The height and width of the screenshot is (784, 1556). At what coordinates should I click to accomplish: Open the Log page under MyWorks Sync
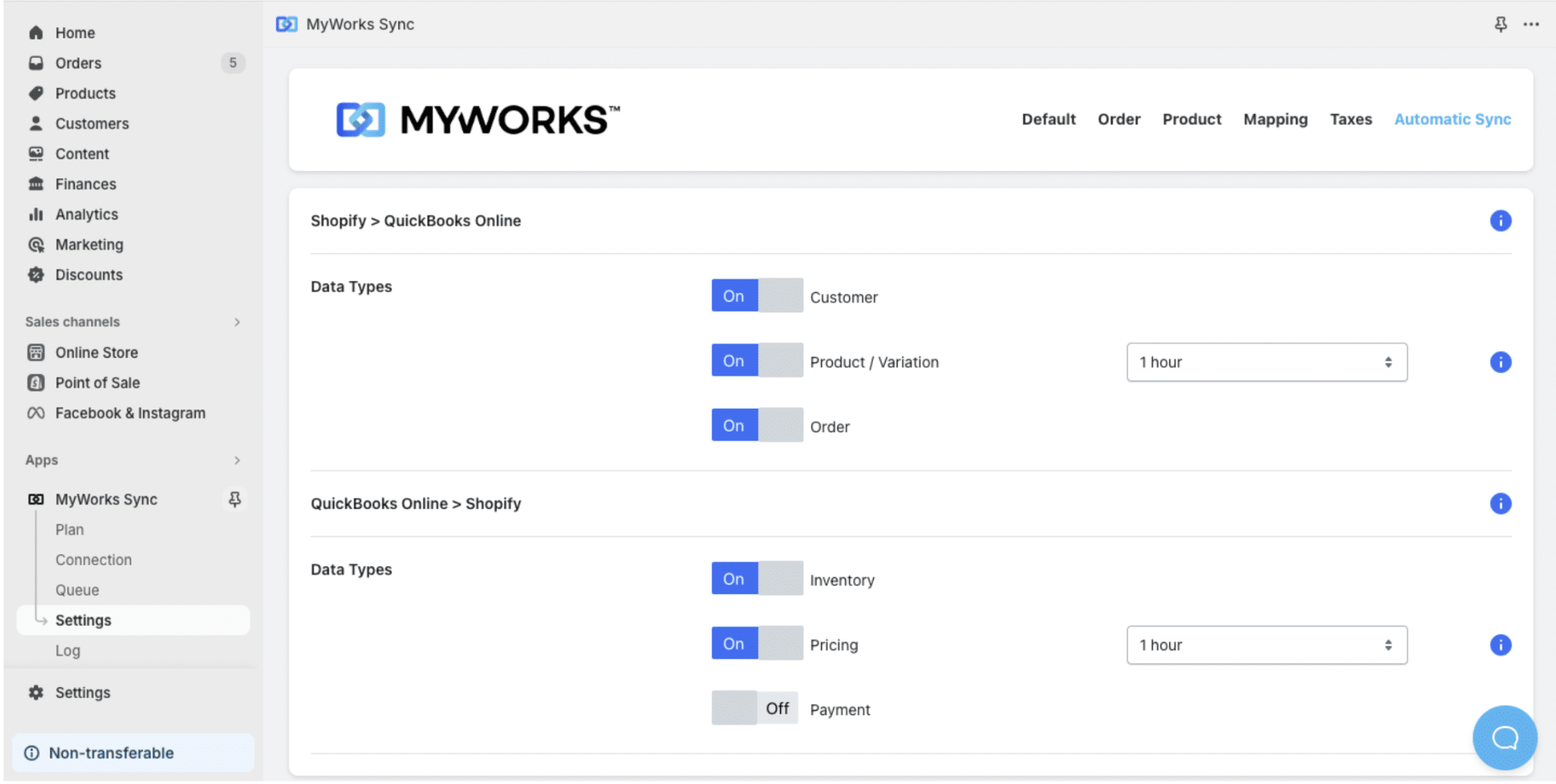[68, 650]
